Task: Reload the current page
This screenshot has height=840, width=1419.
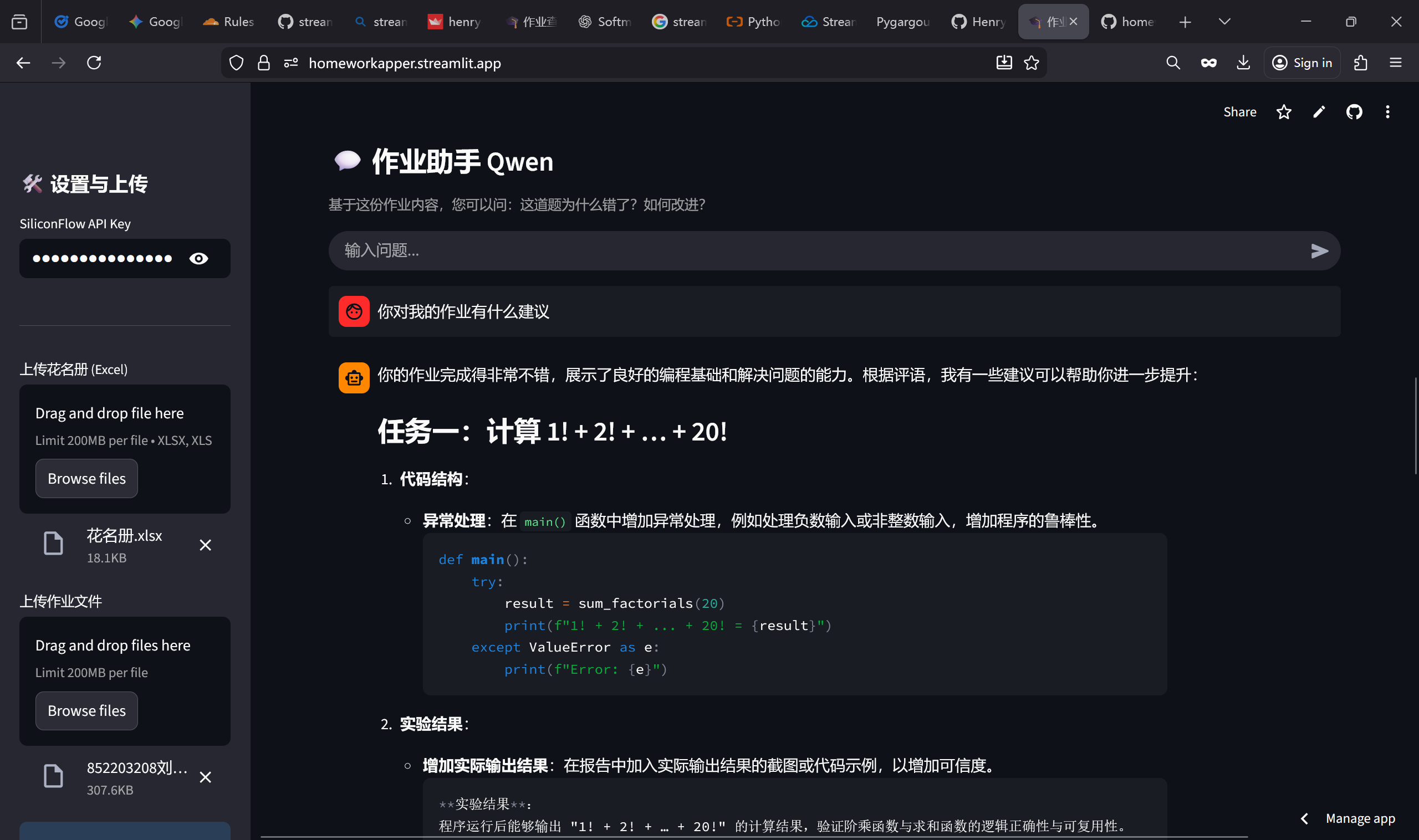Action: [x=94, y=63]
